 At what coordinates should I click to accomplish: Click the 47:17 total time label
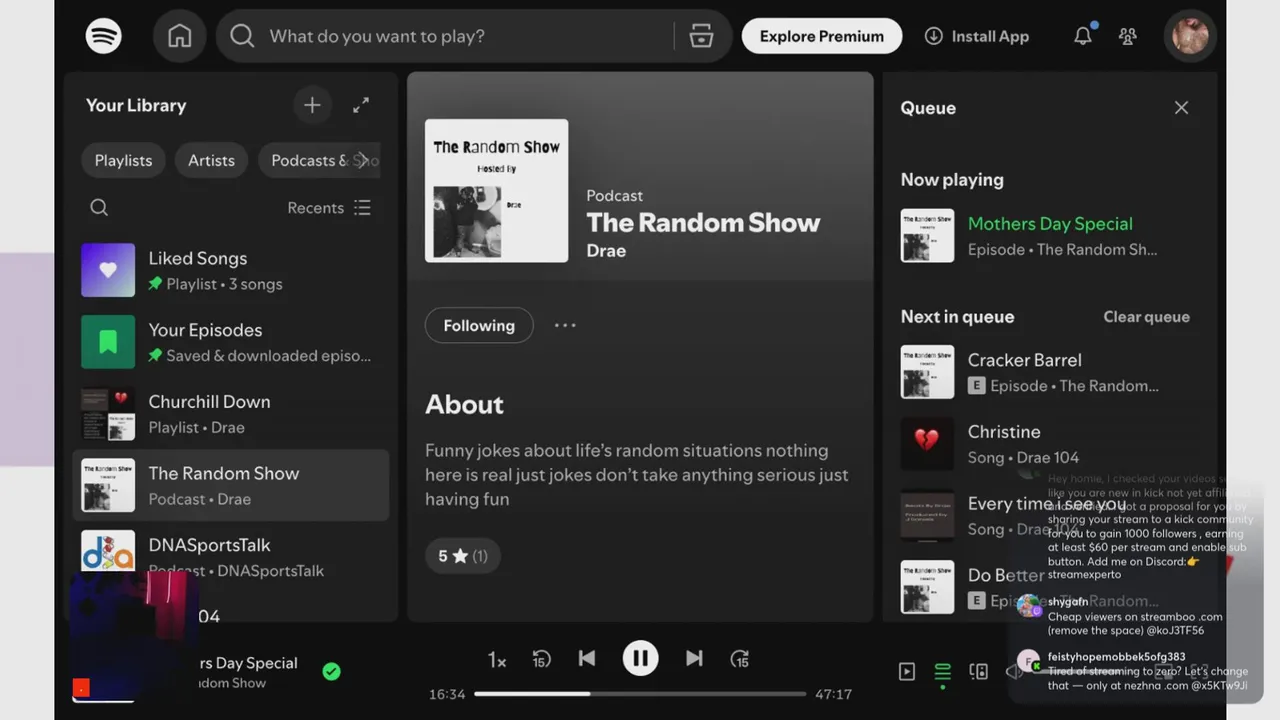click(833, 694)
